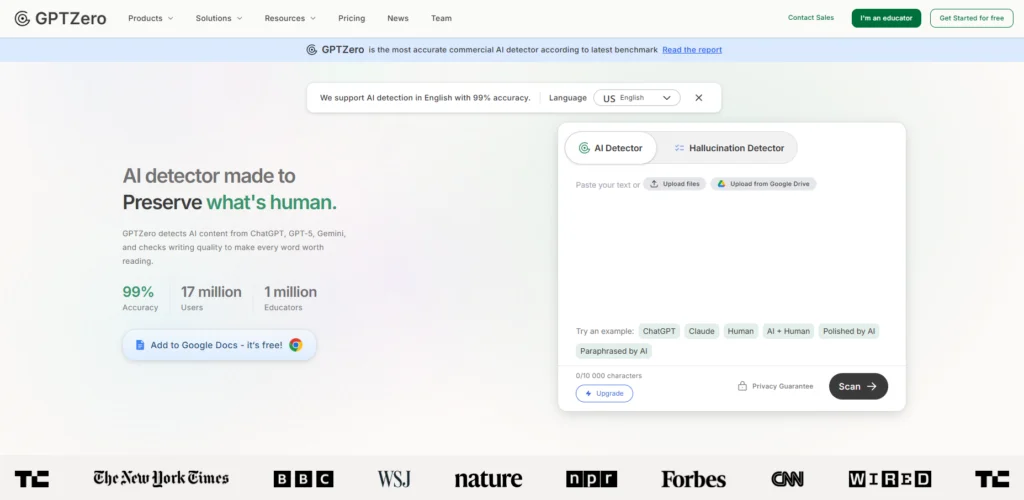
Task: Select the Paraphrased by AI example
Action: pyautogui.click(x=614, y=351)
